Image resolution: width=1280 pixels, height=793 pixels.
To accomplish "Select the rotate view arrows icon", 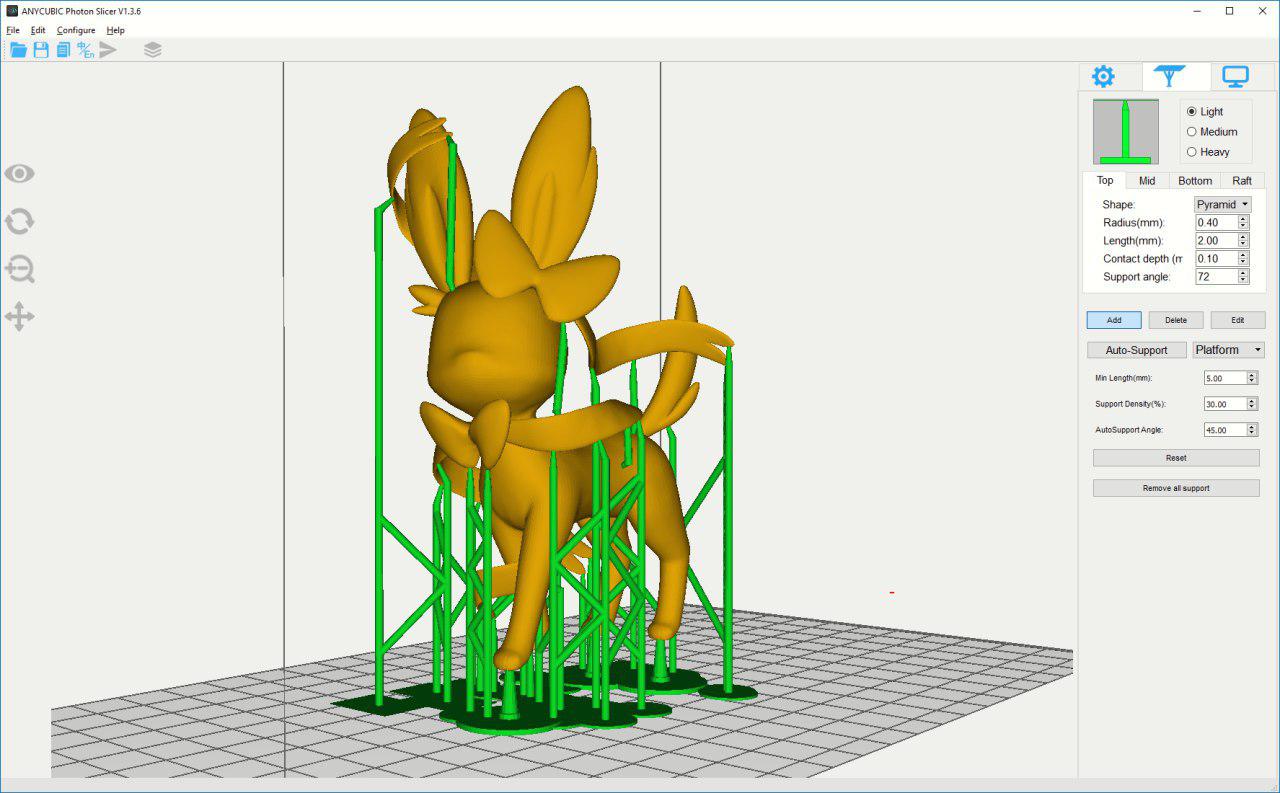I will pyautogui.click(x=19, y=221).
